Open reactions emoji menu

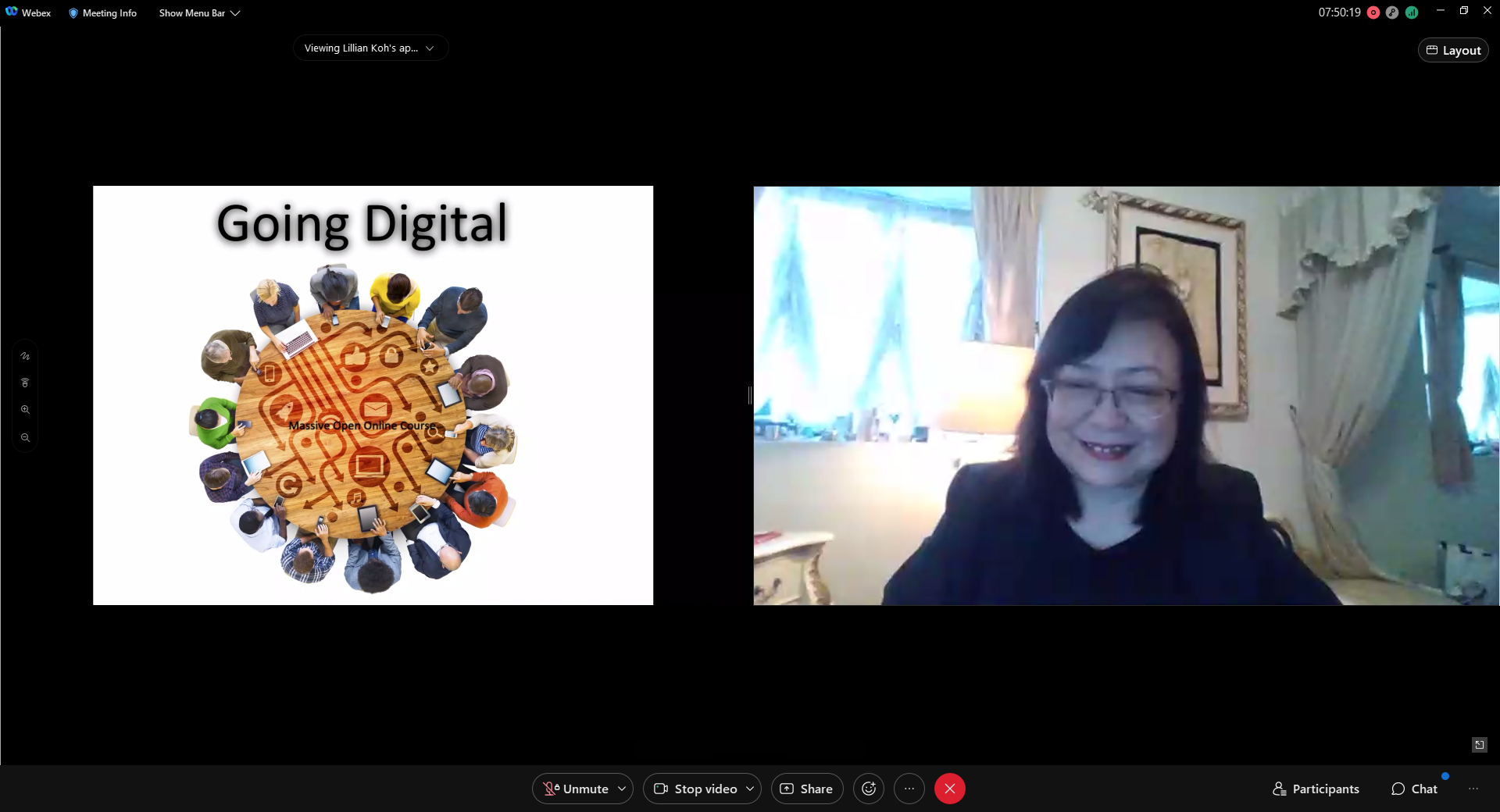(869, 789)
